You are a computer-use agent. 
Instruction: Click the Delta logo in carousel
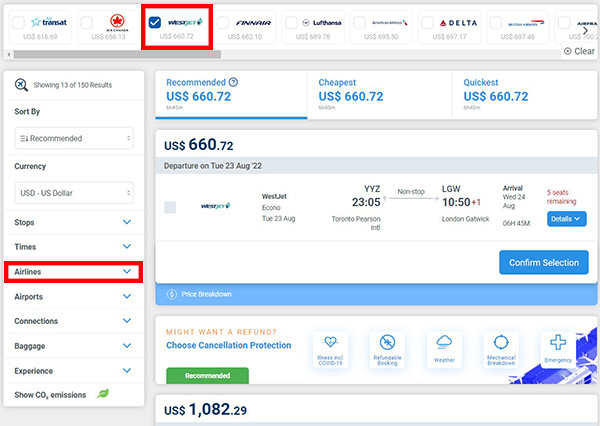pos(458,23)
